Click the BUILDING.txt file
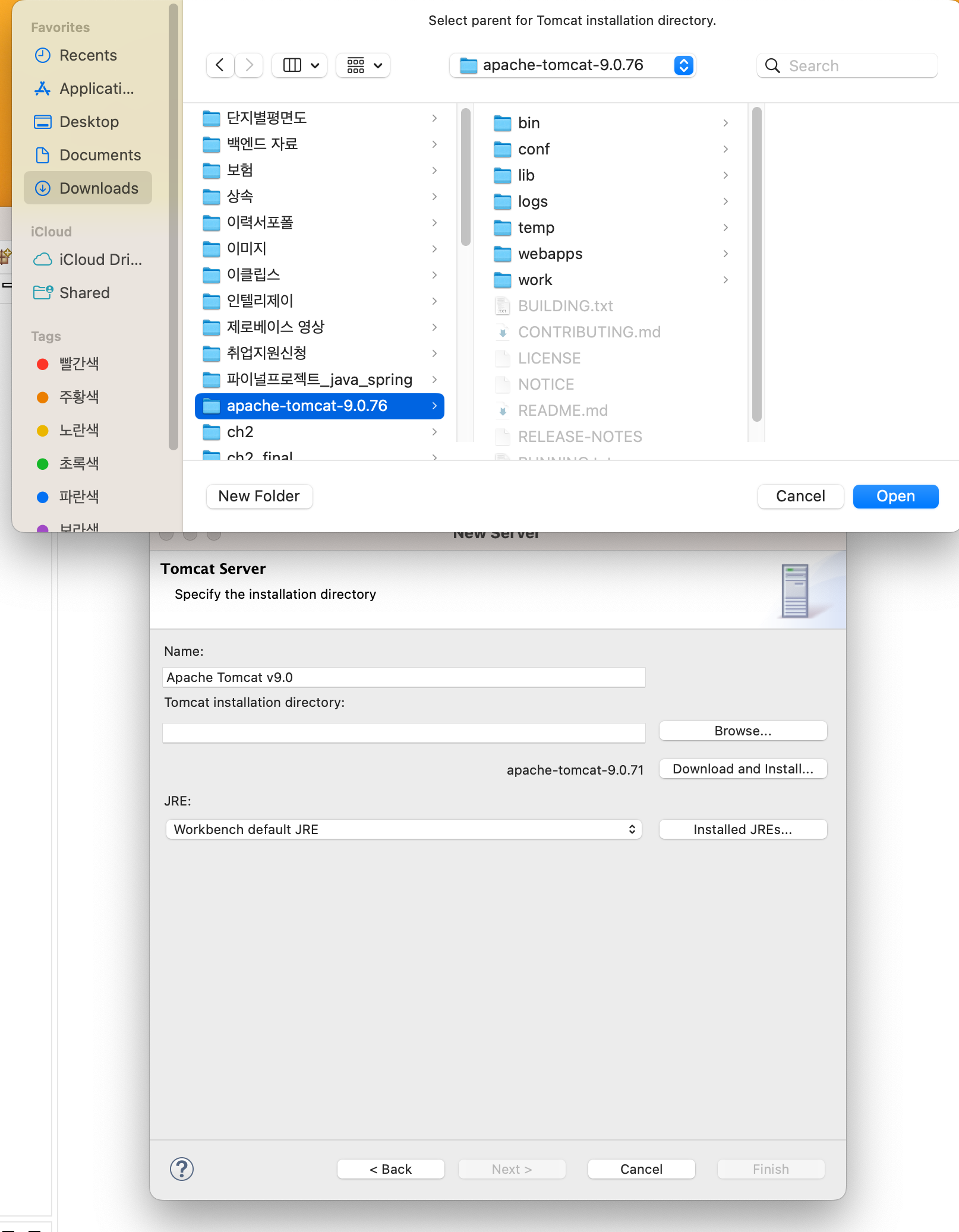The width and height of the screenshot is (959, 1232). [565, 306]
